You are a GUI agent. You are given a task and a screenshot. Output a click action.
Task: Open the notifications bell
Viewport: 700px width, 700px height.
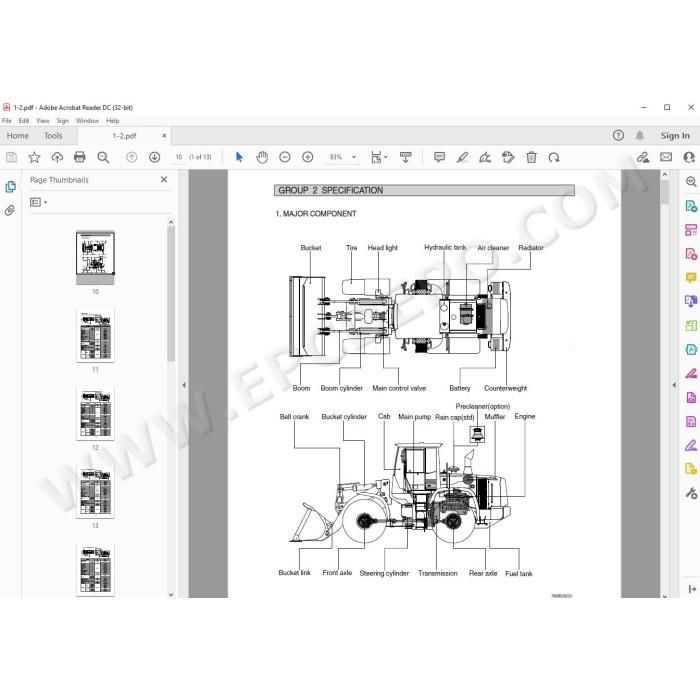click(x=640, y=135)
